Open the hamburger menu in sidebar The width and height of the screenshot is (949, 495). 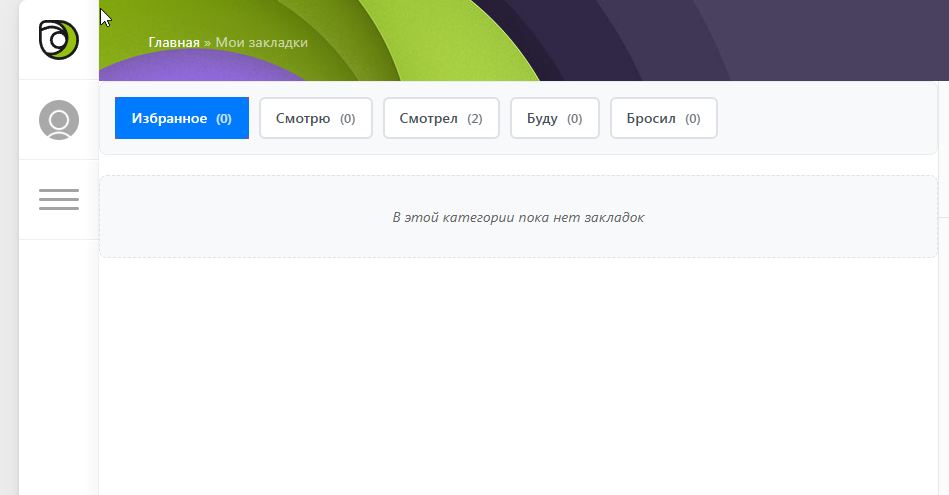point(58,199)
